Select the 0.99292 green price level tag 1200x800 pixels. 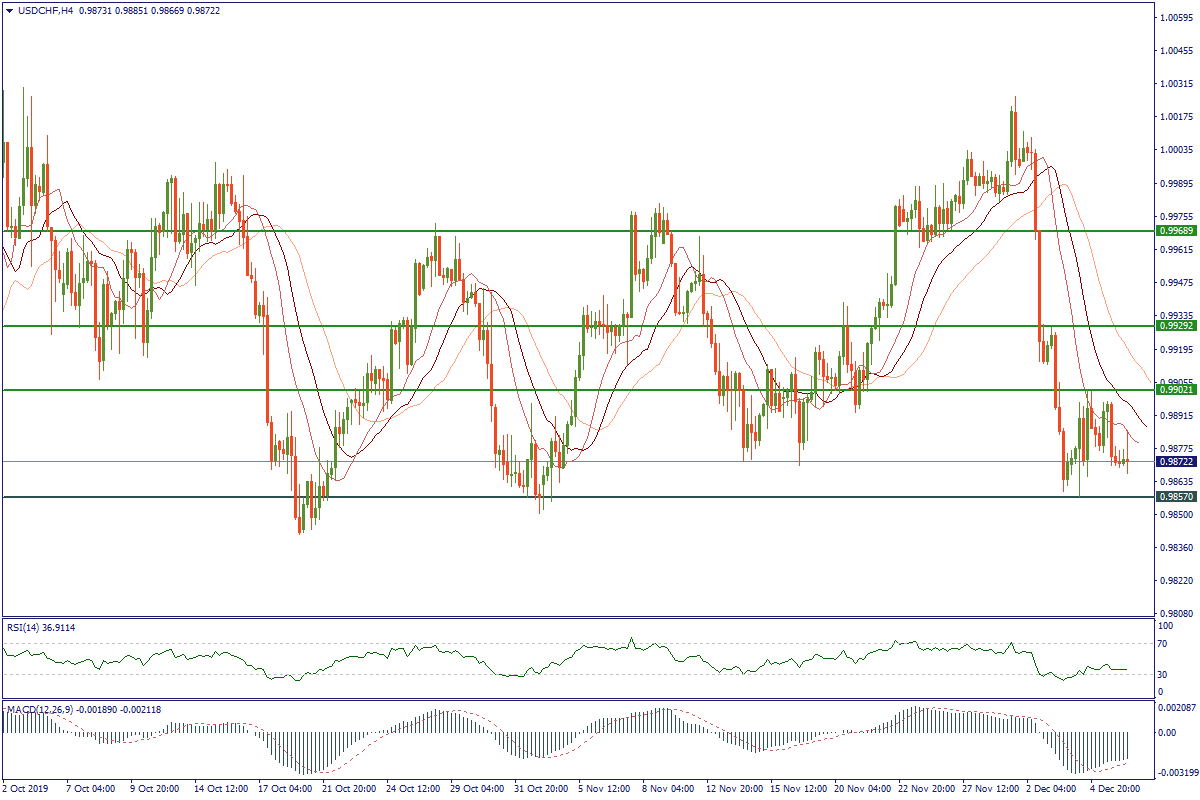click(x=1176, y=326)
